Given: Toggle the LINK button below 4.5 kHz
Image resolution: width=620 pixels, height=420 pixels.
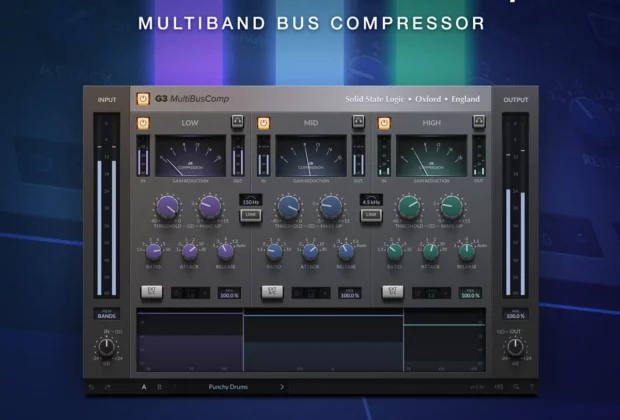Looking at the screenshot, I should tap(371, 215).
